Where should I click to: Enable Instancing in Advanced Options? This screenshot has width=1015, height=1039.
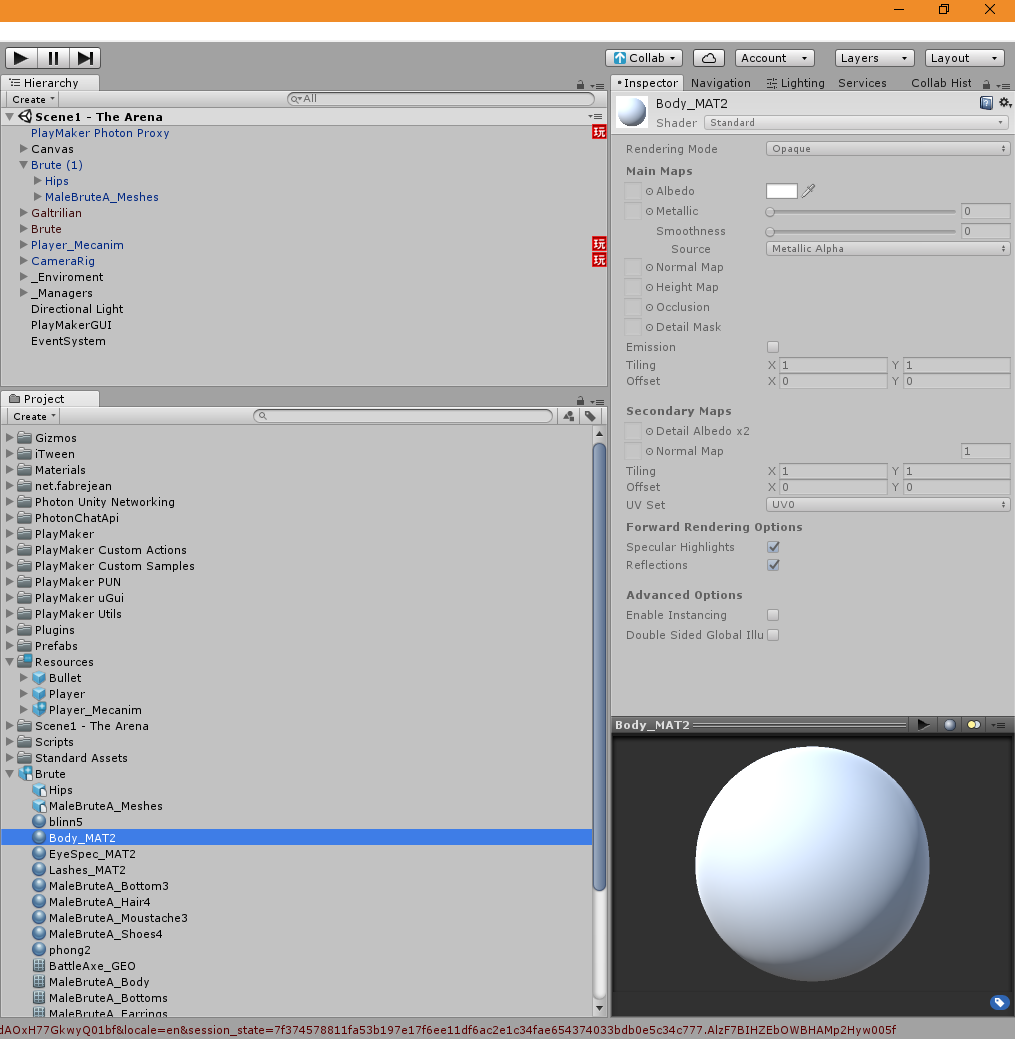pyautogui.click(x=773, y=615)
